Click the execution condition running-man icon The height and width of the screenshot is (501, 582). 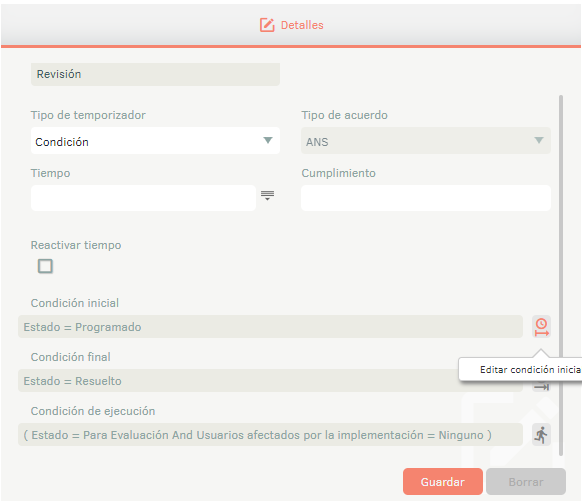(541, 435)
